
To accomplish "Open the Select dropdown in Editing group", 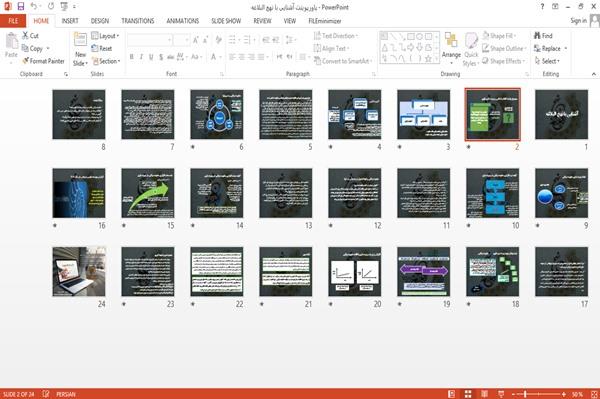I will [547, 61].
